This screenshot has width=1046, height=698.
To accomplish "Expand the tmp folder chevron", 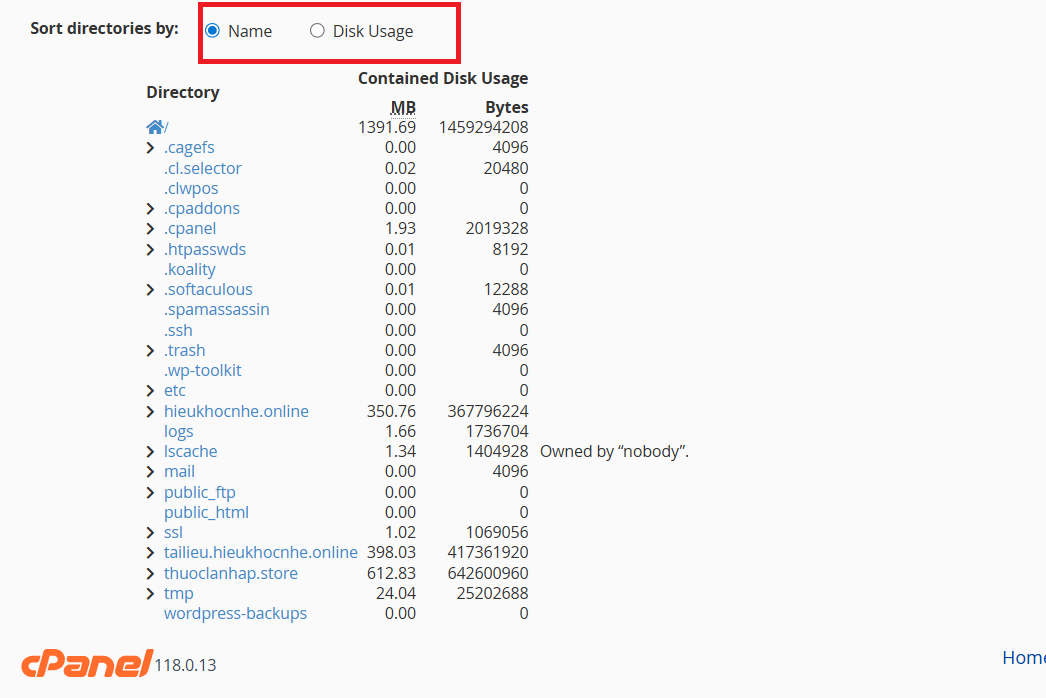I will coord(151,593).
